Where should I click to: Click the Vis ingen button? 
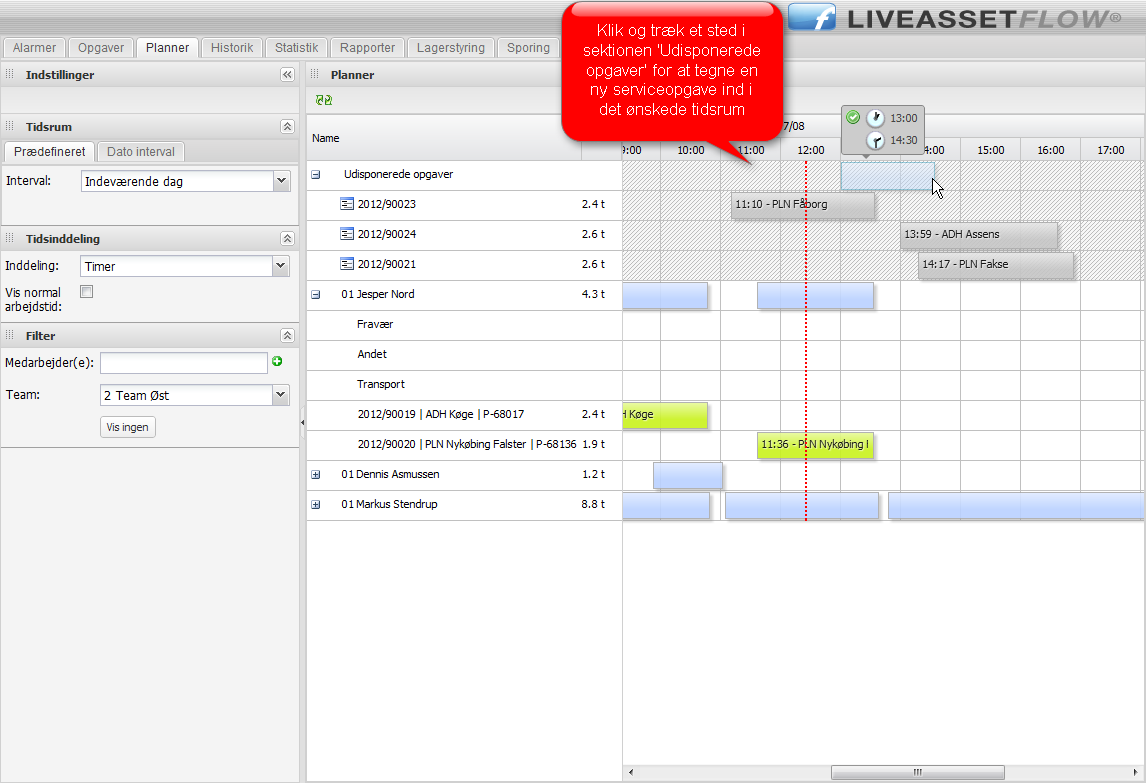coord(128,428)
